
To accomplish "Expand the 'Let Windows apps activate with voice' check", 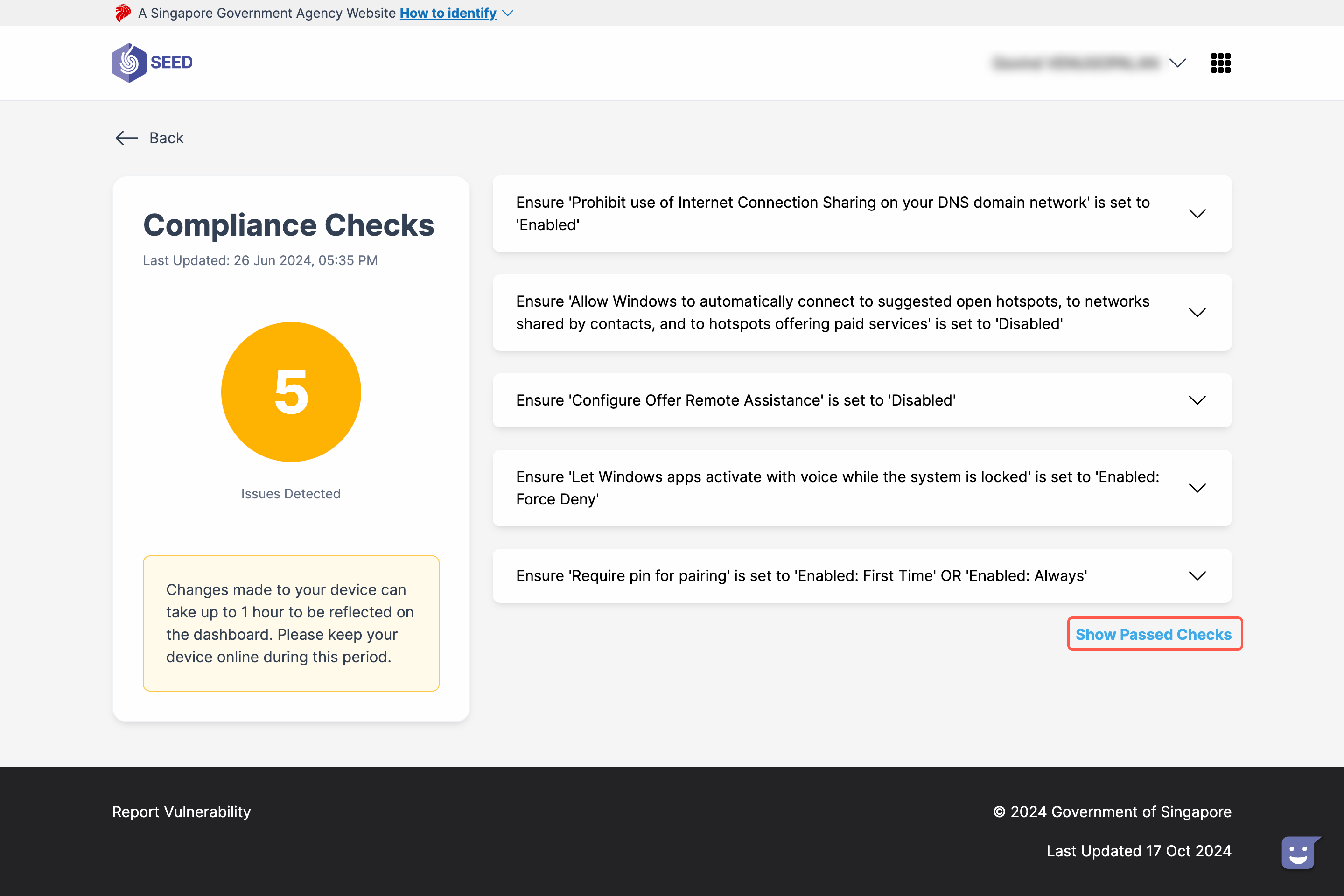I will (1198, 488).
